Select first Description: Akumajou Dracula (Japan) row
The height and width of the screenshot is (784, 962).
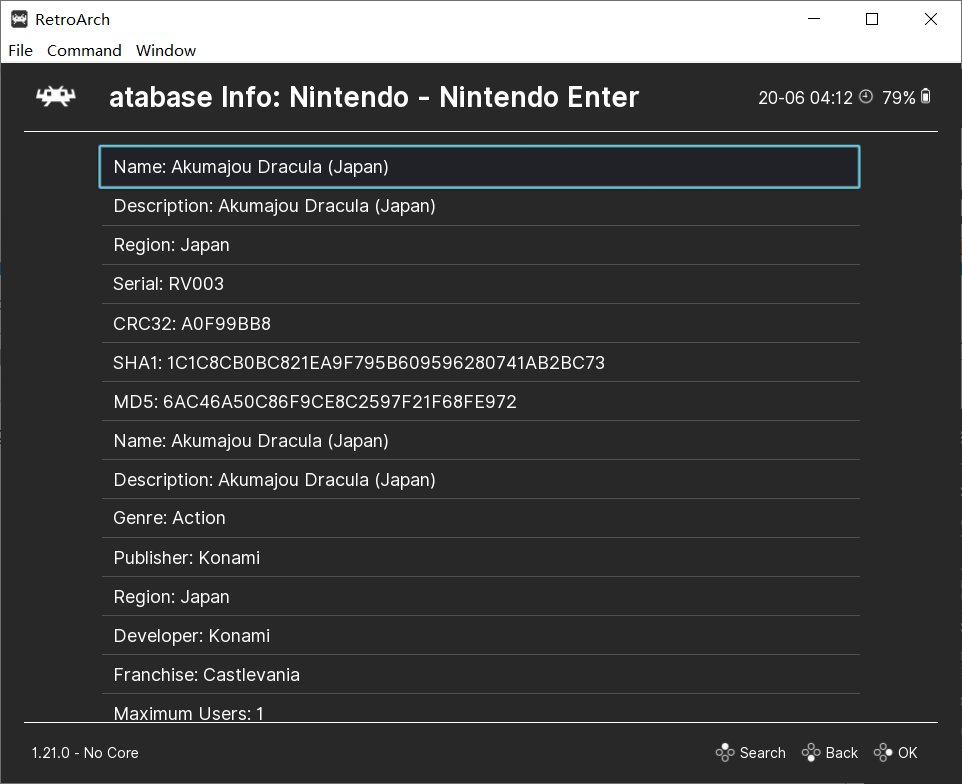[x=480, y=206]
